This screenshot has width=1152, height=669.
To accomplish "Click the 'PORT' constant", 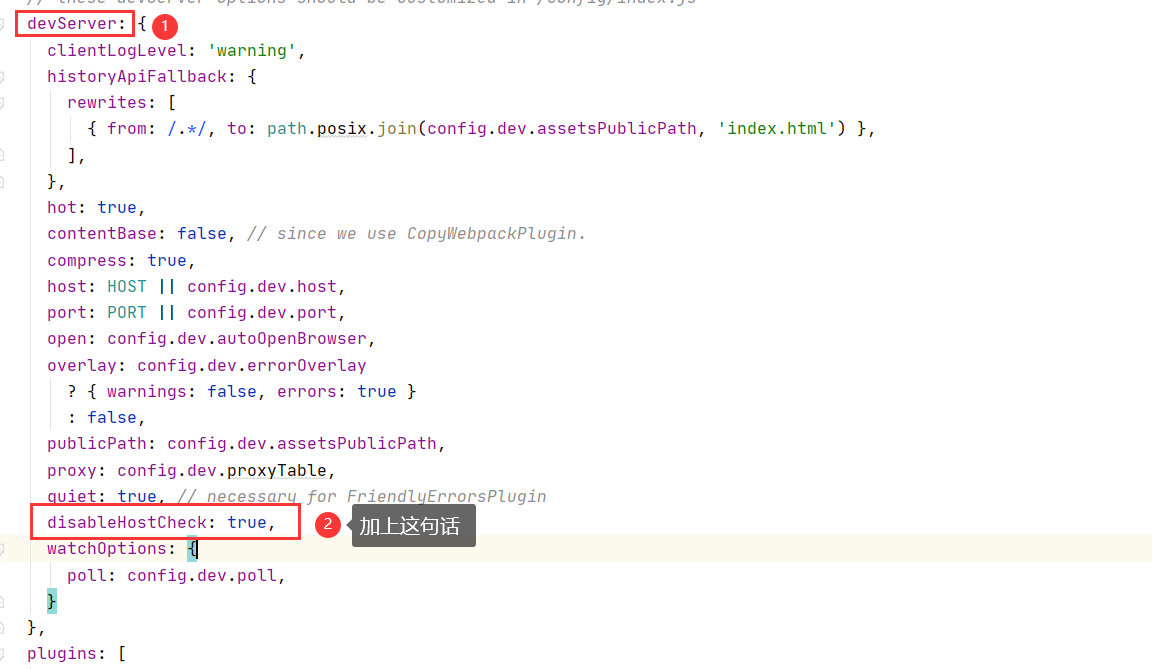I will (x=126, y=312).
